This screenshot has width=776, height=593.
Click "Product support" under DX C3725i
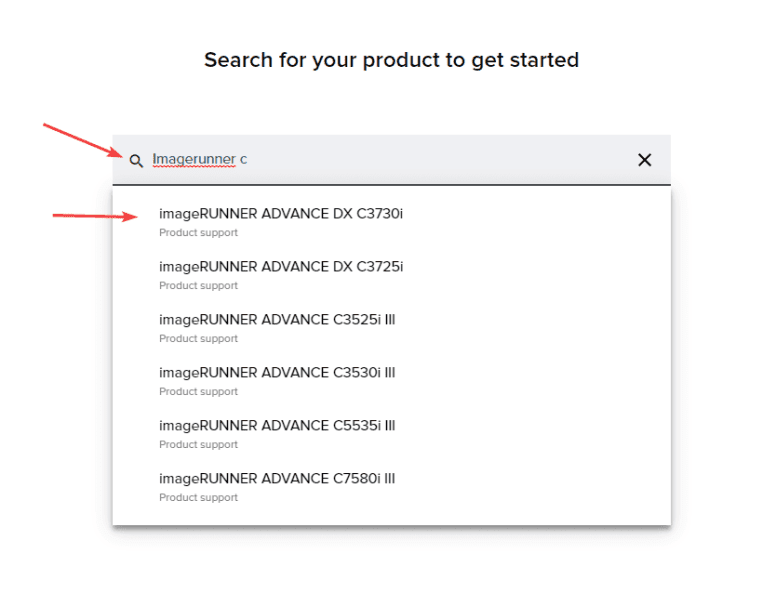[198, 286]
